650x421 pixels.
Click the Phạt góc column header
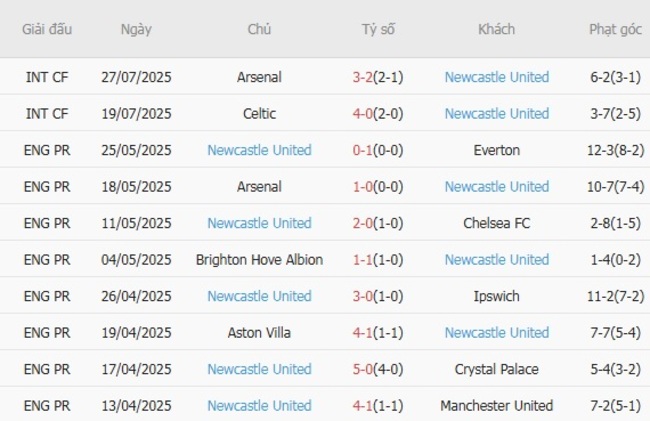coord(615,29)
